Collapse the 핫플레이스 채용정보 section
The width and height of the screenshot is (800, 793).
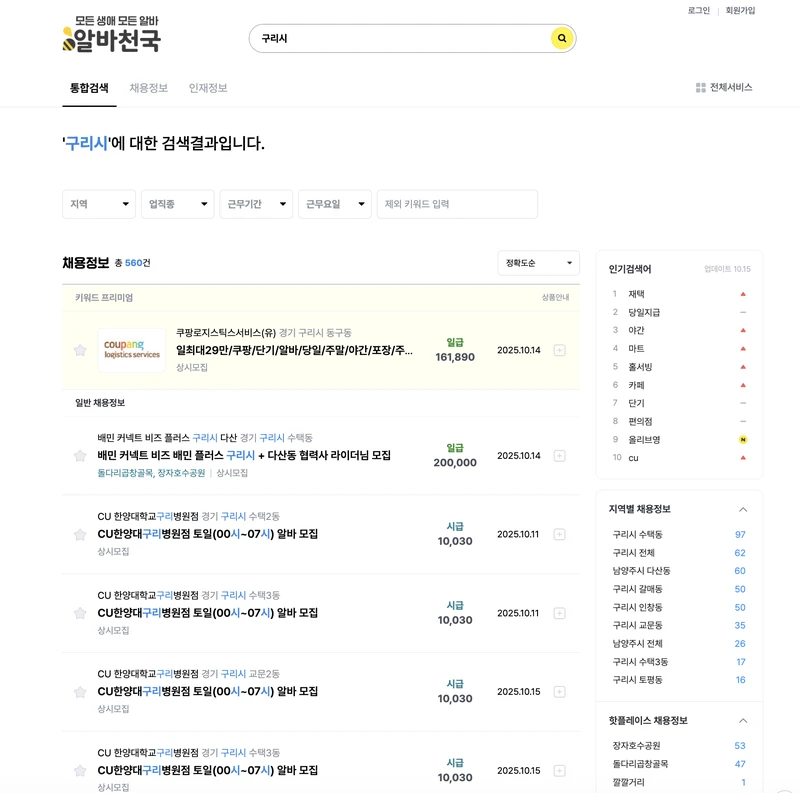coord(743,721)
